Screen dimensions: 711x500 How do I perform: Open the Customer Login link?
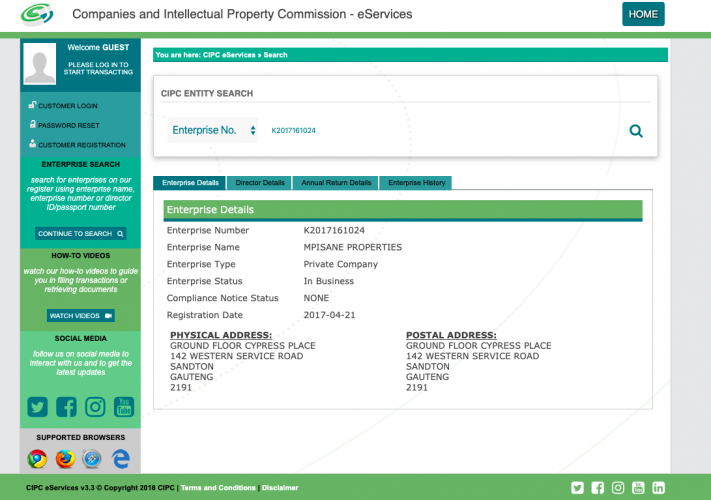point(67,106)
